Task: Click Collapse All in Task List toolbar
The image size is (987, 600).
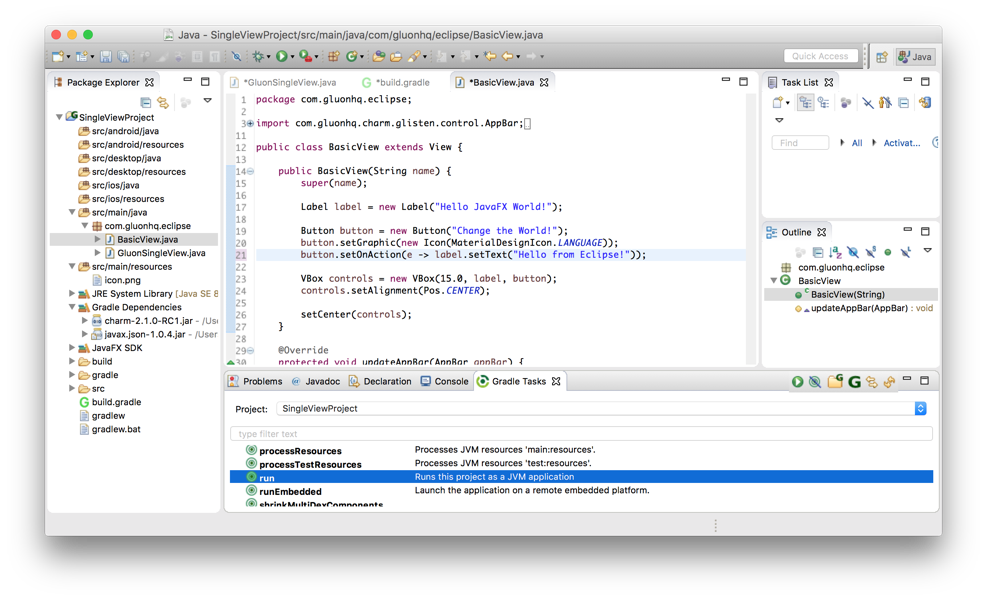Action: [903, 103]
